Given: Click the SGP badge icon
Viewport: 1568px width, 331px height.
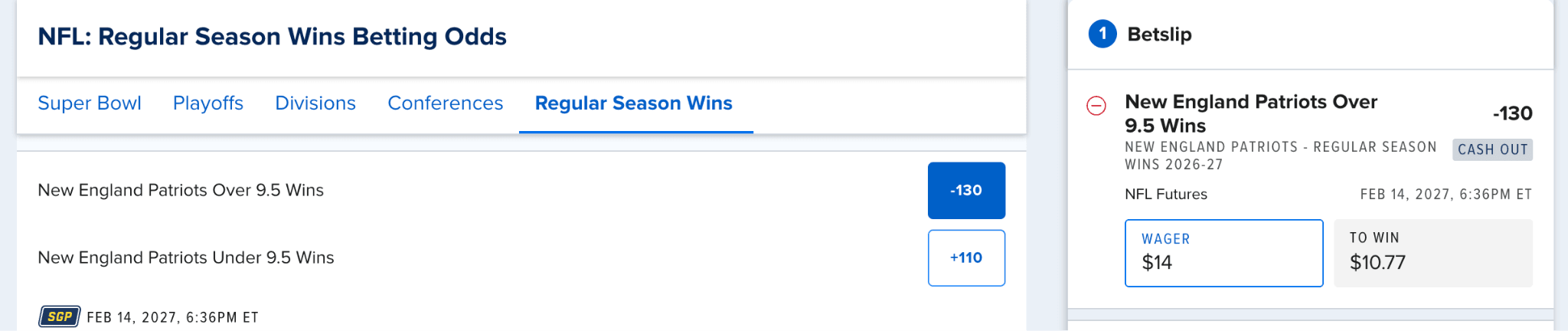Looking at the screenshot, I should pos(60,316).
